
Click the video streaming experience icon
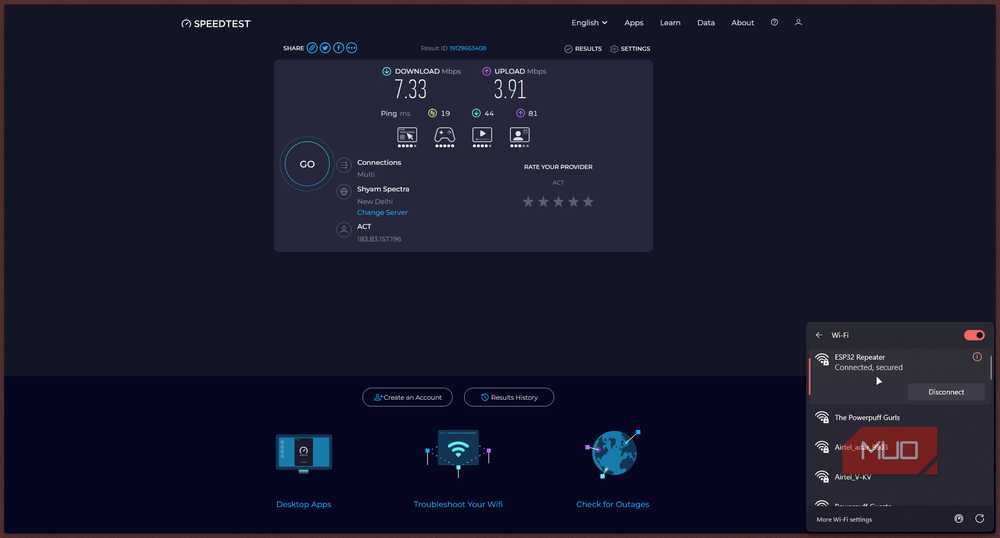pos(482,136)
